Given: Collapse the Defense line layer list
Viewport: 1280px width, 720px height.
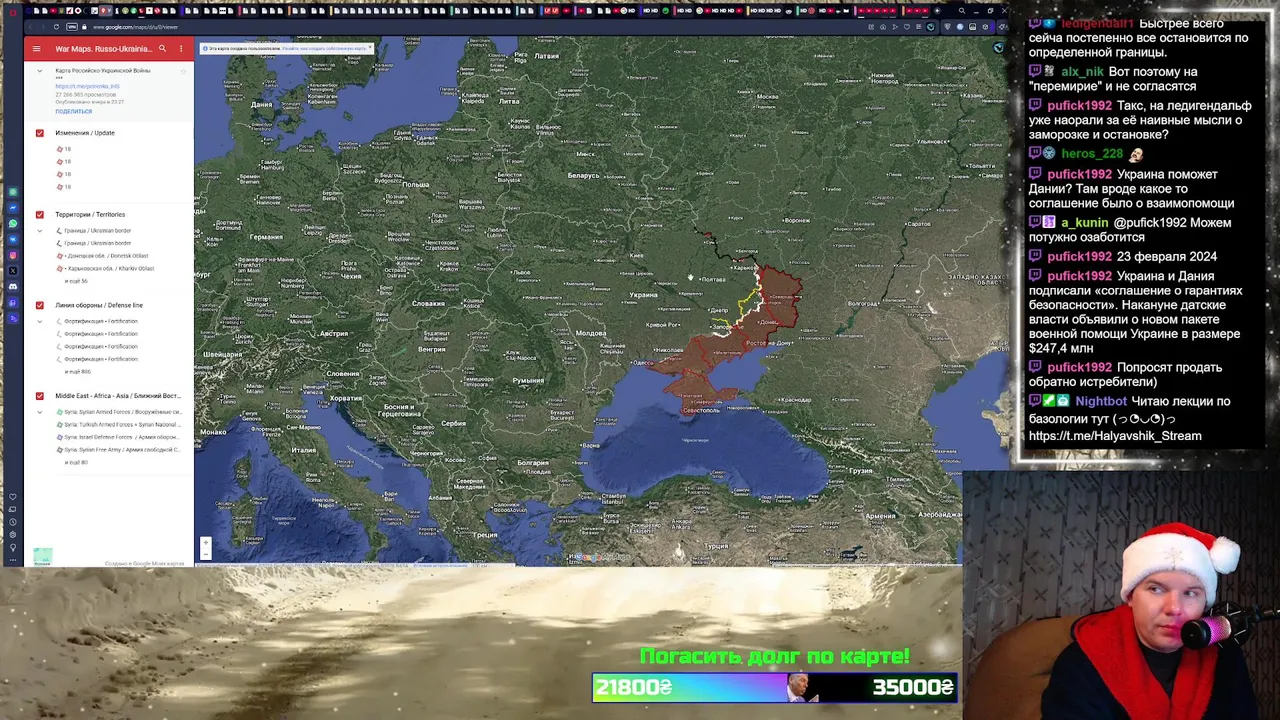Looking at the screenshot, I should coord(40,321).
